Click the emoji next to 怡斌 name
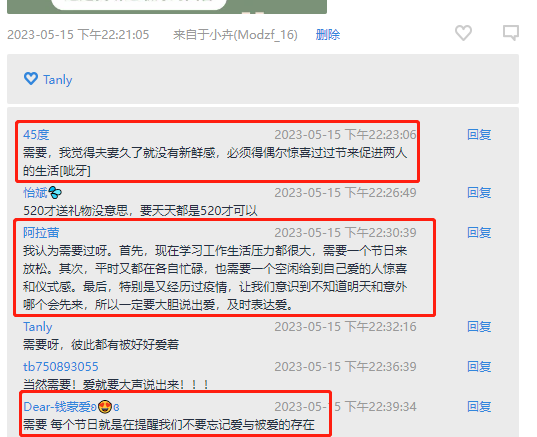The height and width of the screenshot is (437, 537). [x=55, y=192]
